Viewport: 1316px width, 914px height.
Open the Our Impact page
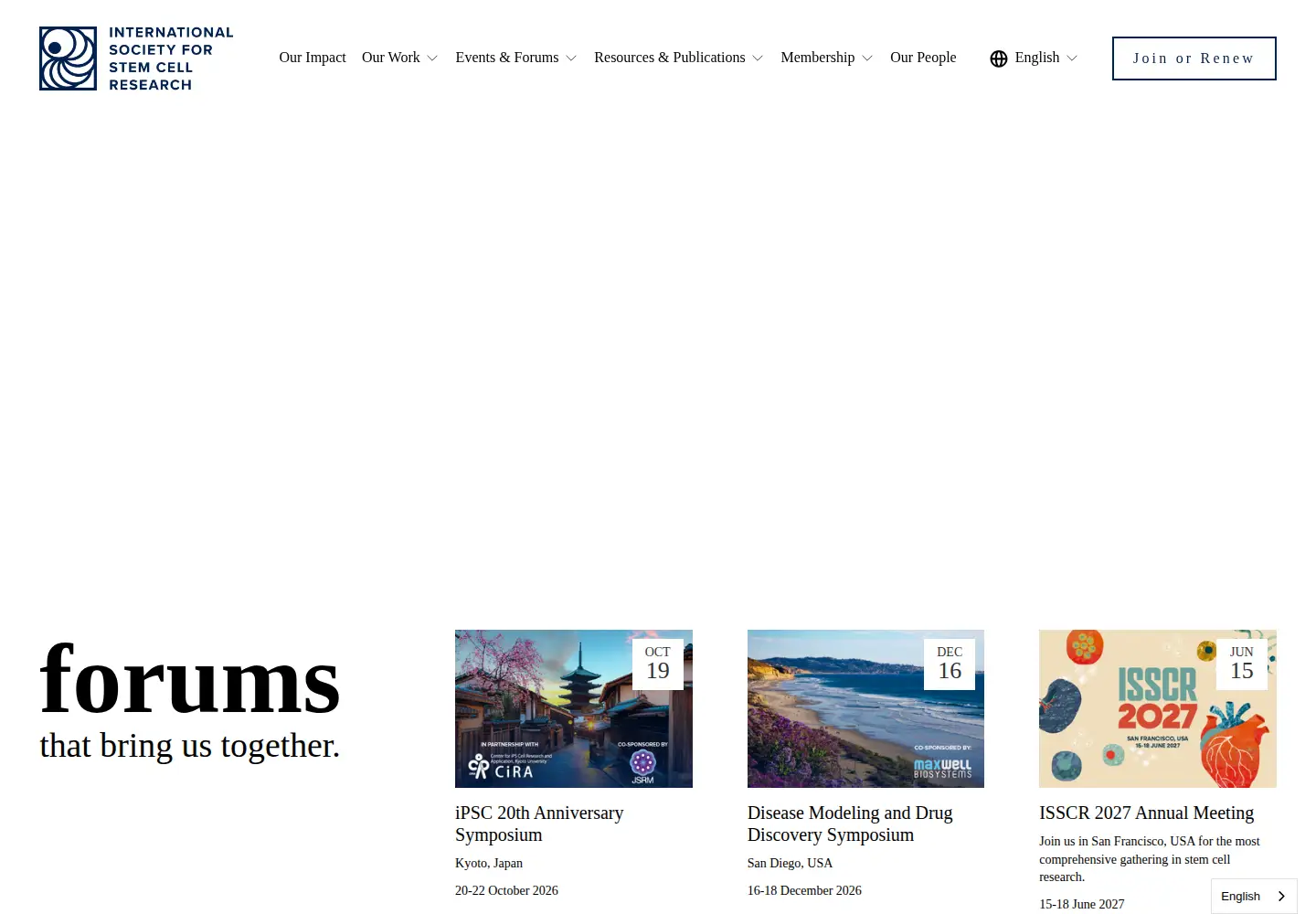pyautogui.click(x=313, y=58)
